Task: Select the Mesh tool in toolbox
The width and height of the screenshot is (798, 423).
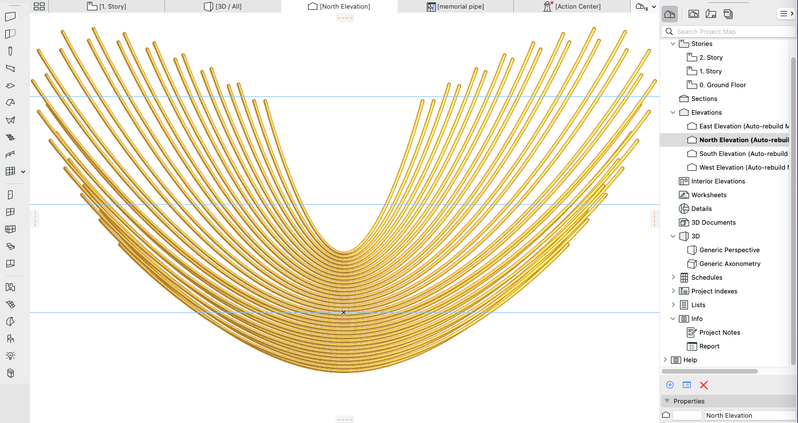Action: point(10,304)
